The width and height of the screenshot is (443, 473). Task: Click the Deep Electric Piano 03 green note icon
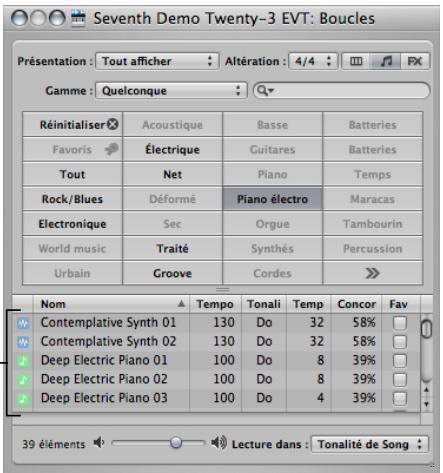point(23,398)
